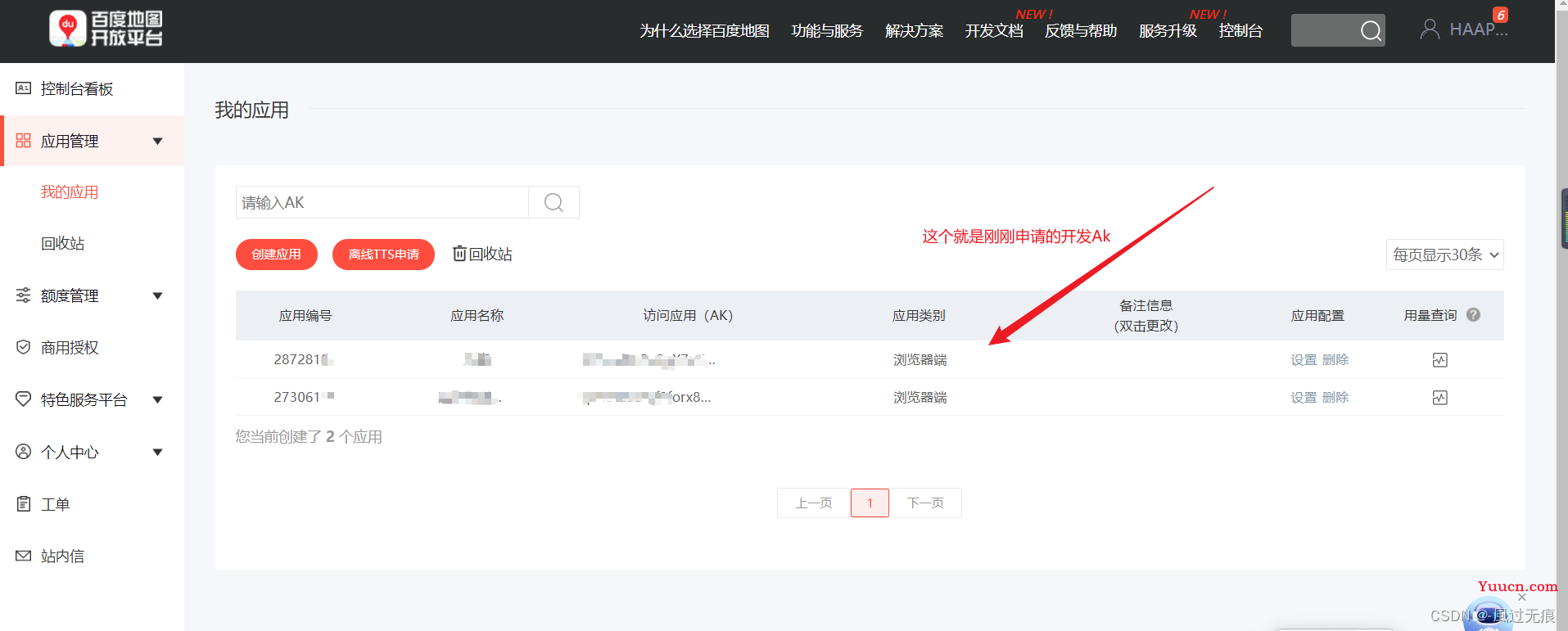Click the trash can icon beside 回收站

pyautogui.click(x=459, y=254)
